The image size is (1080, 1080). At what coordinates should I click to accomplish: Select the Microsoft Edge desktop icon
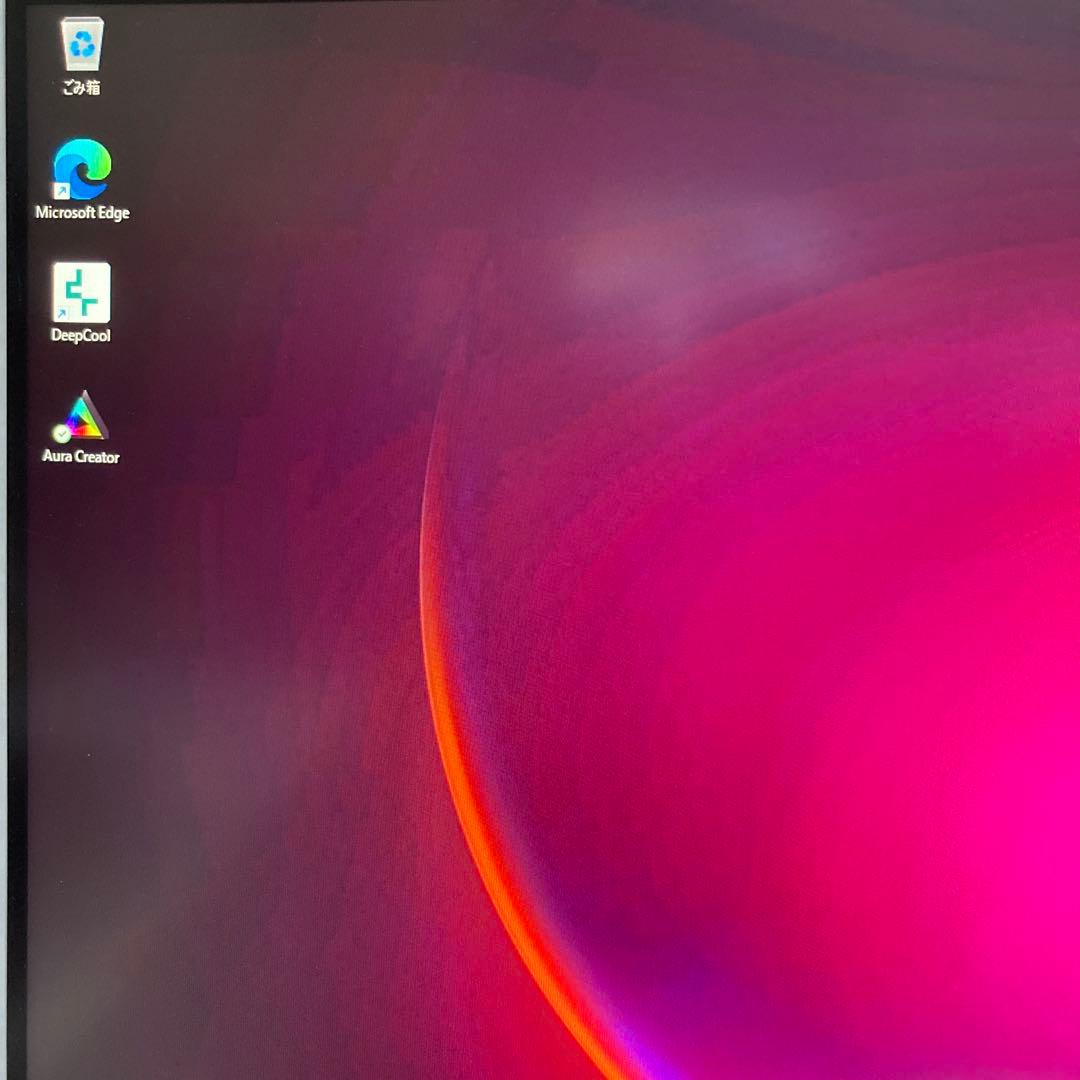pos(82,169)
